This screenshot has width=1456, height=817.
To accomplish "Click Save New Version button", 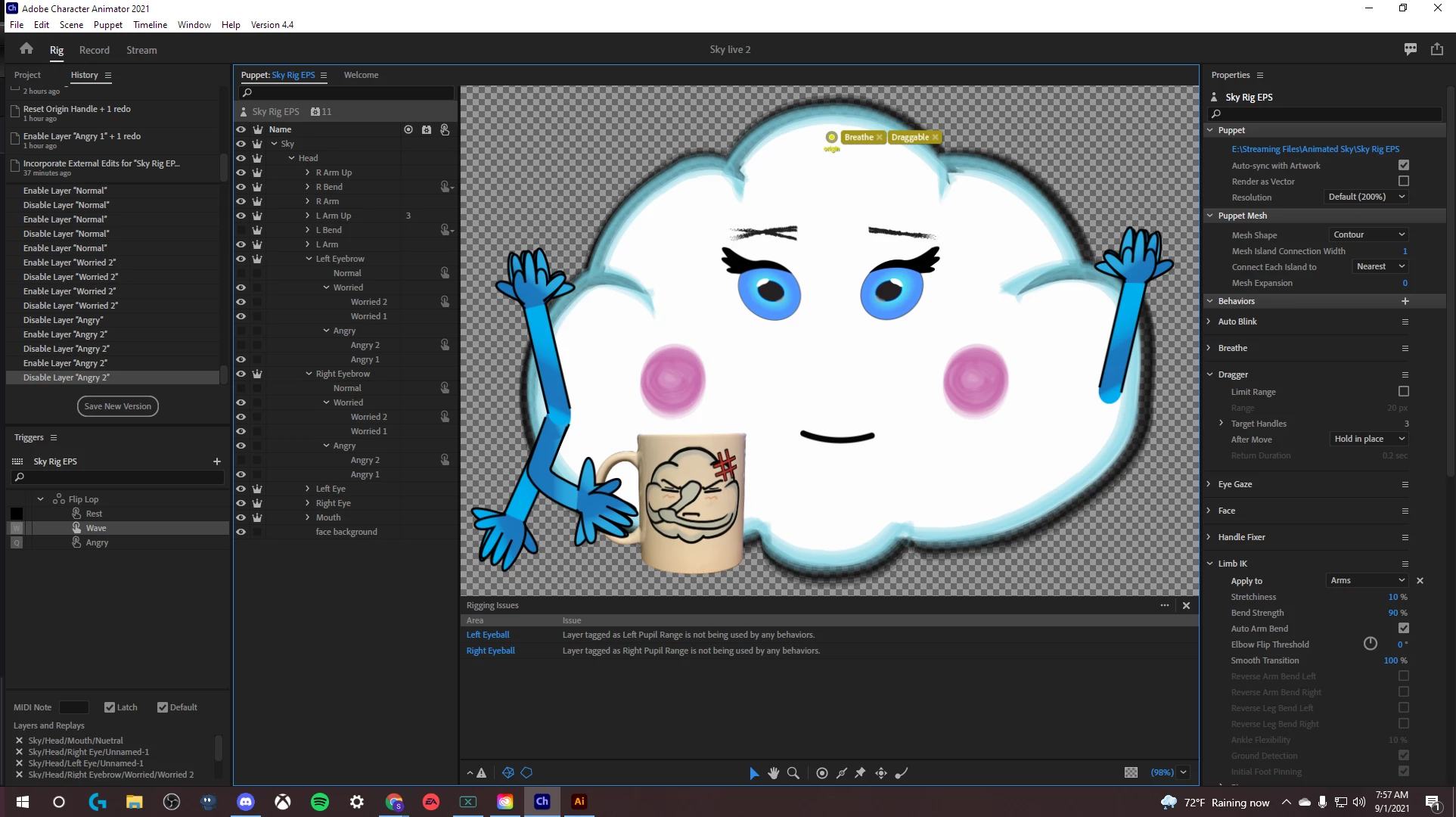I will click(117, 406).
